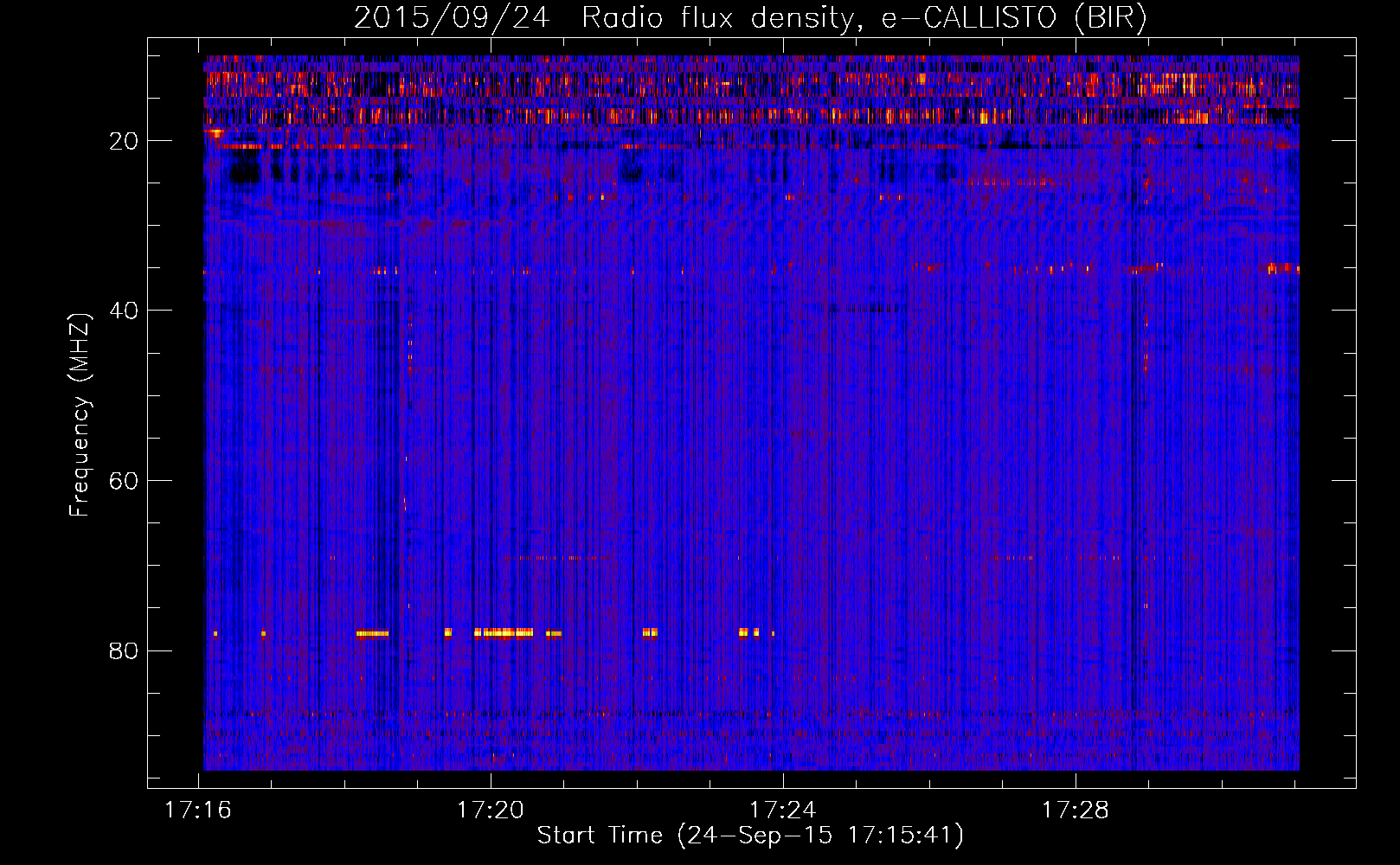The image size is (1400, 865).
Task: Click the "17:28" time tick label
Action: point(1076,811)
